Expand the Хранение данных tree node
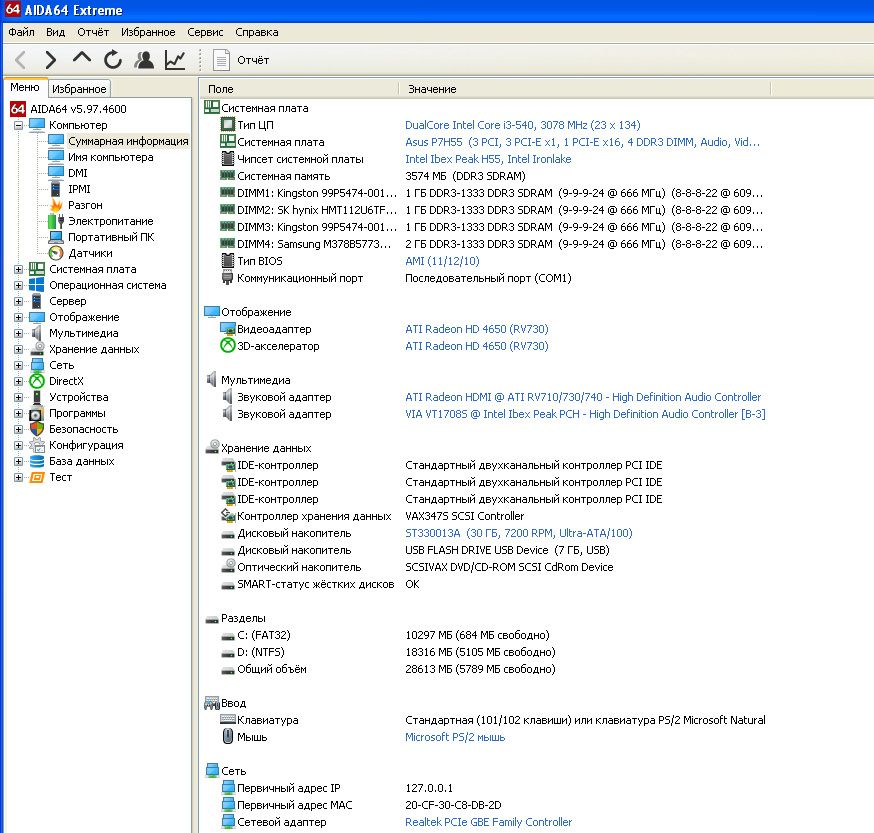Image resolution: width=874 pixels, height=833 pixels. [x=18, y=350]
